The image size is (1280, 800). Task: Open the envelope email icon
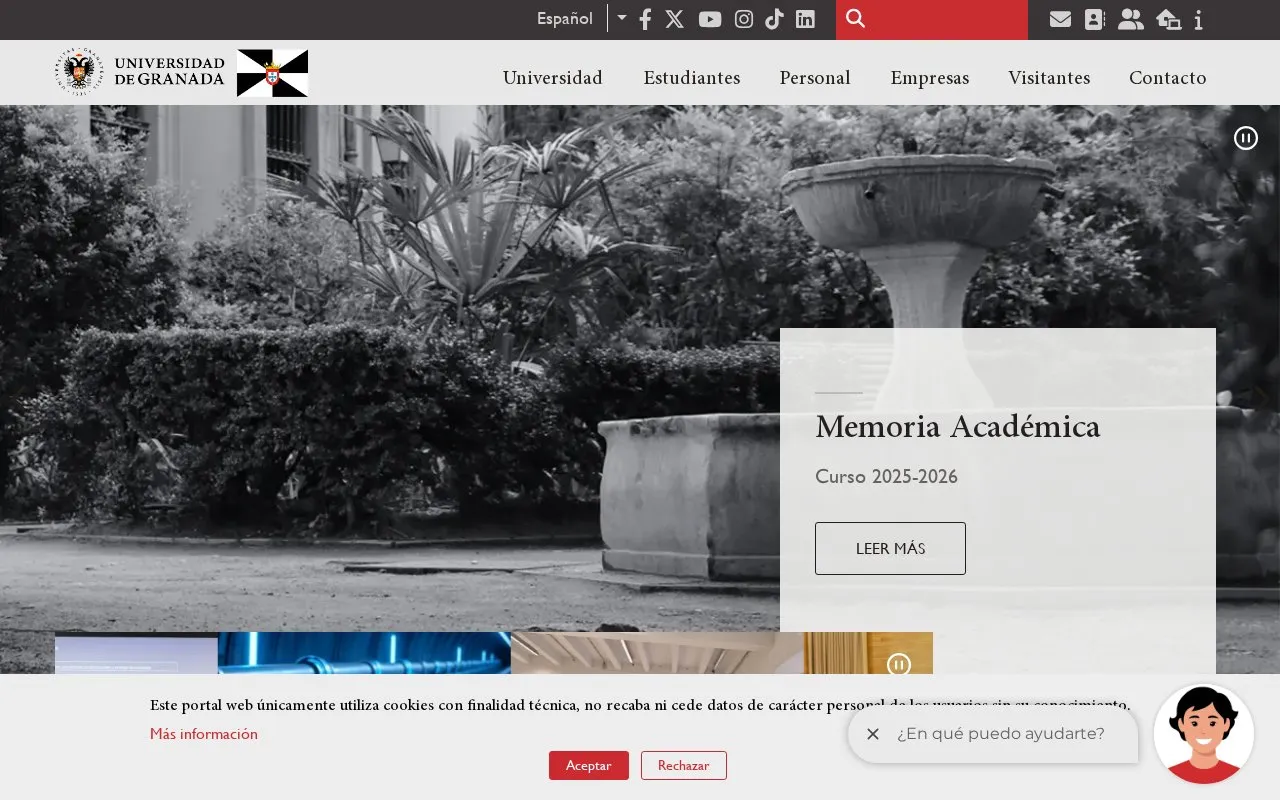tap(1060, 19)
